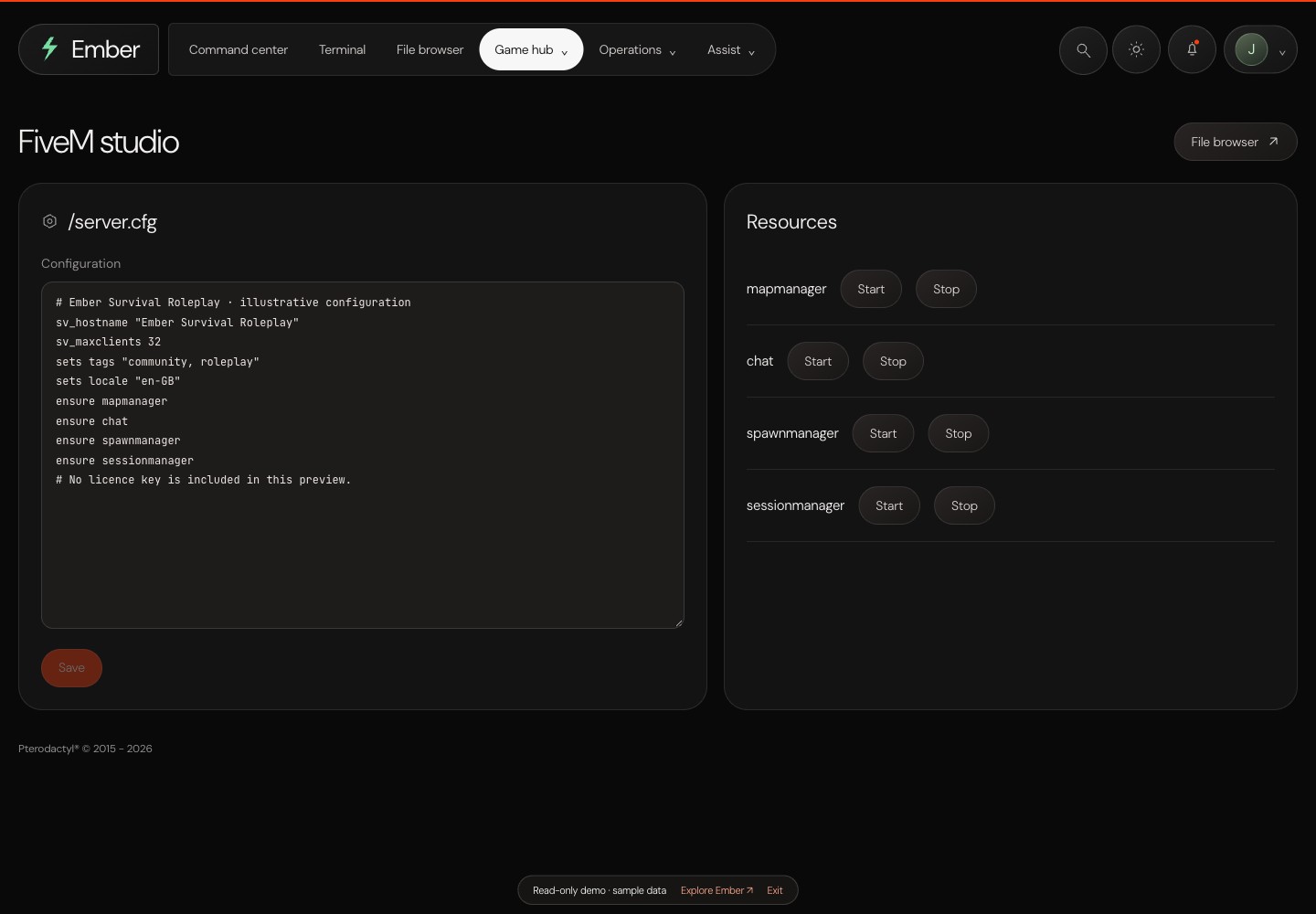The width and height of the screenshot is (1316, 914).
Task: Click the editor resize handle corner
Action: tap(678, 622)
